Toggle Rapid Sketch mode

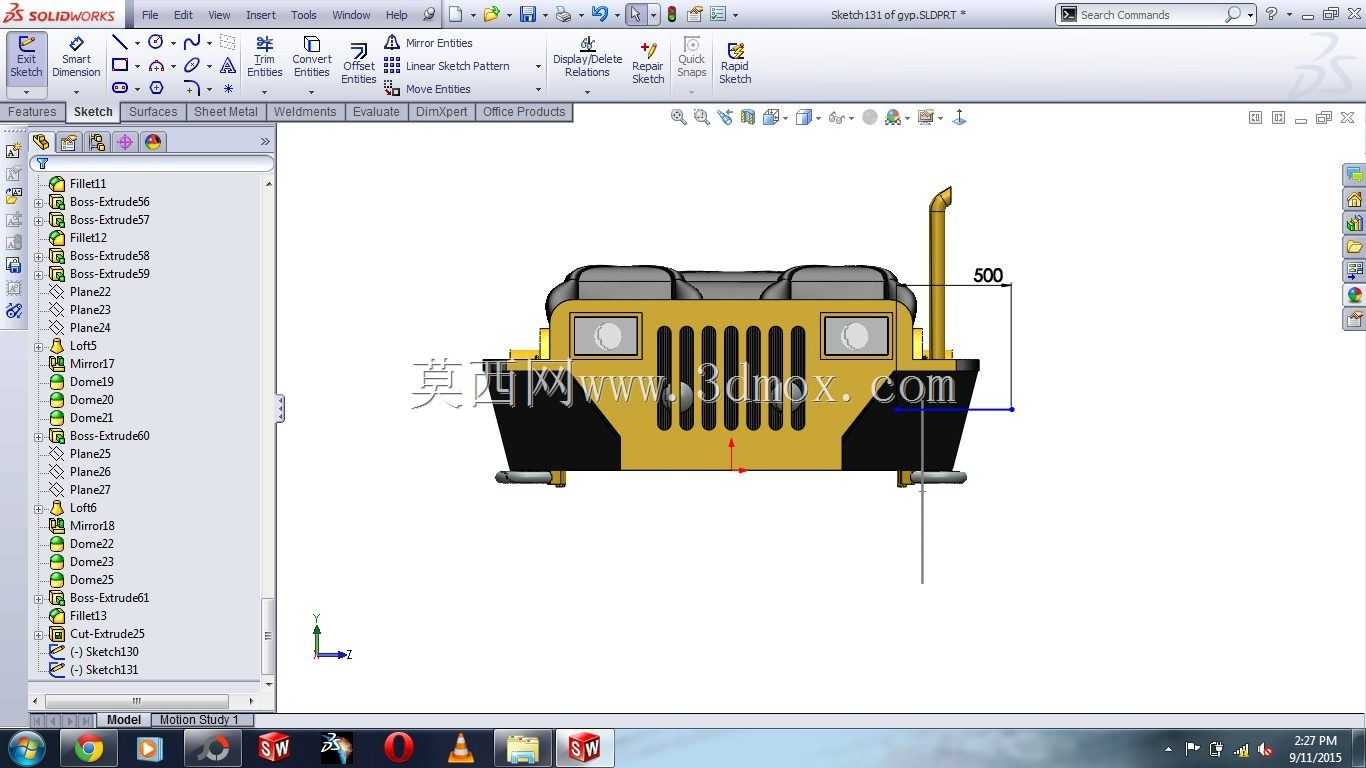point(735,63)
